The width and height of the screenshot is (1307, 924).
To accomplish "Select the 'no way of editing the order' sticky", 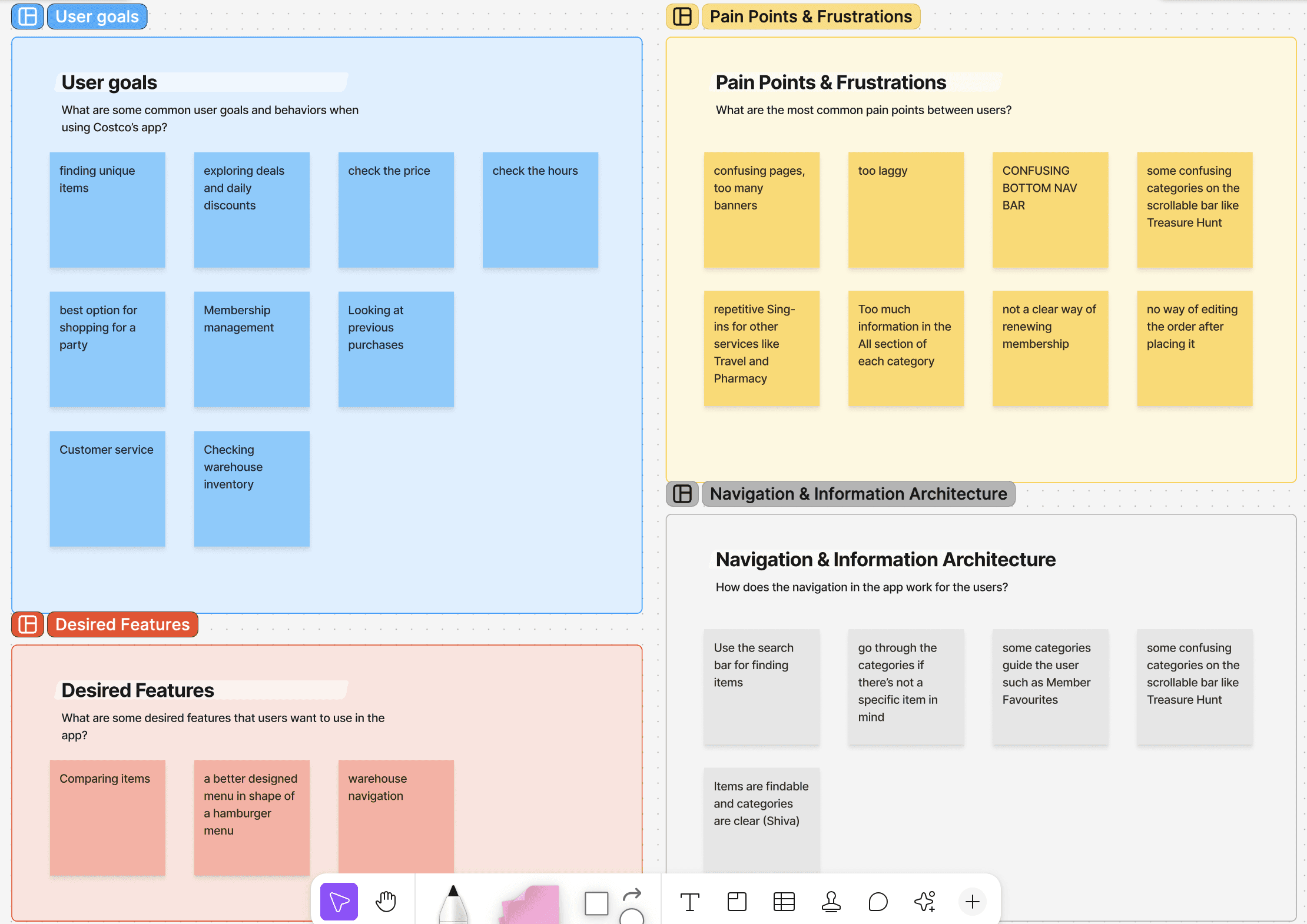I will pos(1195,348).
